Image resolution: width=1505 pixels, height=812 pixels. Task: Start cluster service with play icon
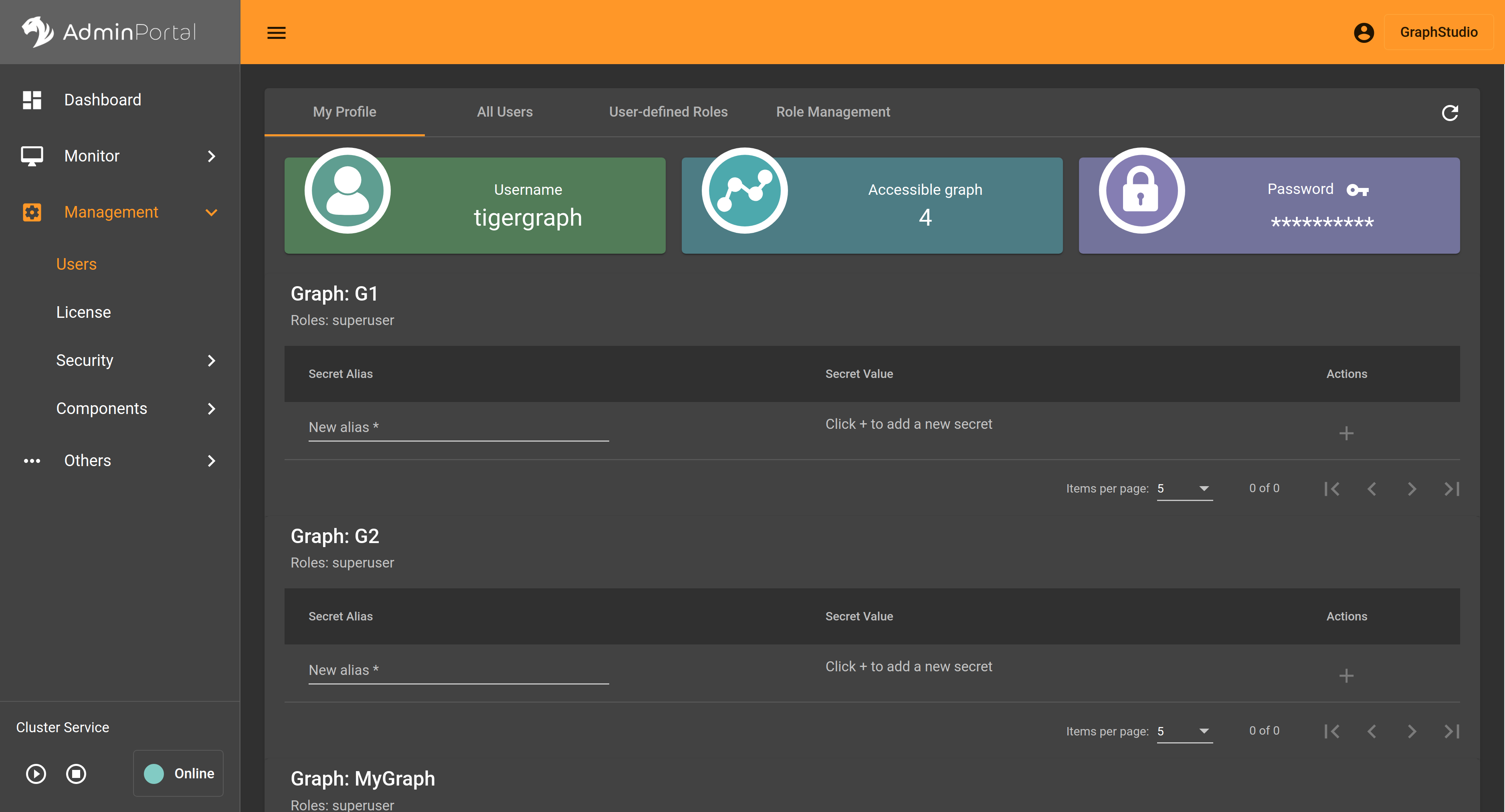pos(36,774)
